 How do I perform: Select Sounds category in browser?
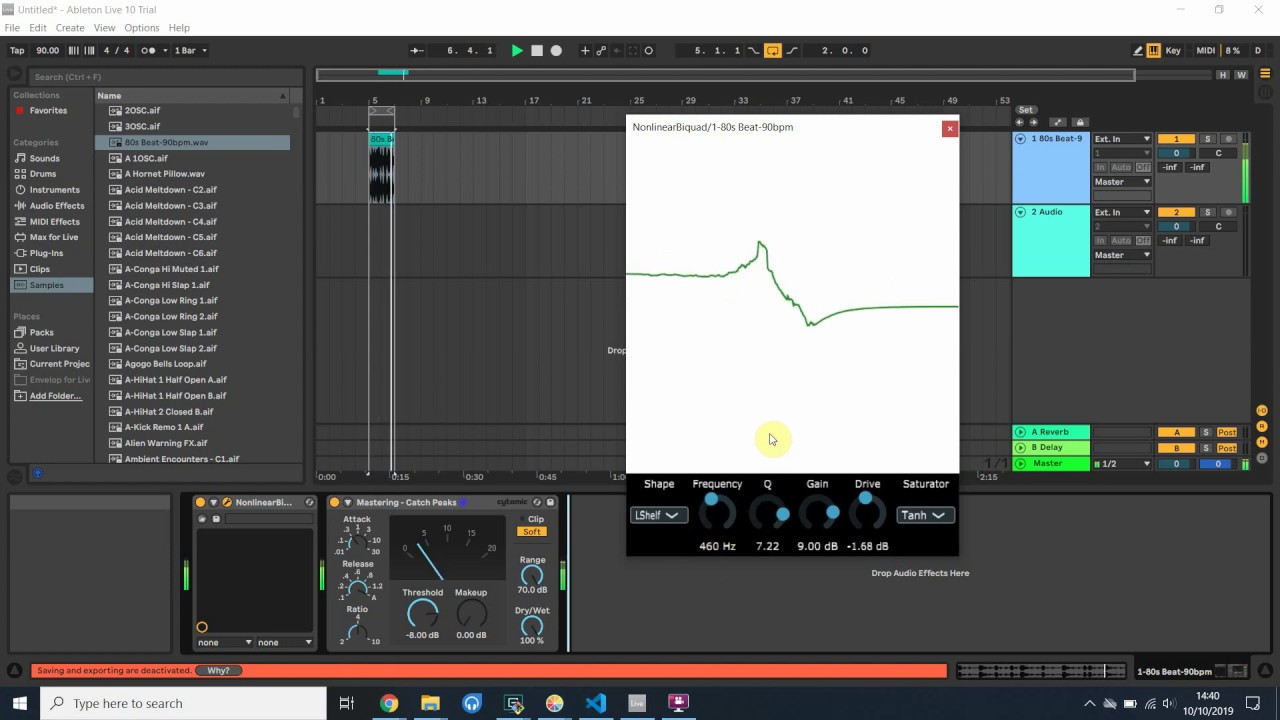pyautogui.click(x=44, y=158)
